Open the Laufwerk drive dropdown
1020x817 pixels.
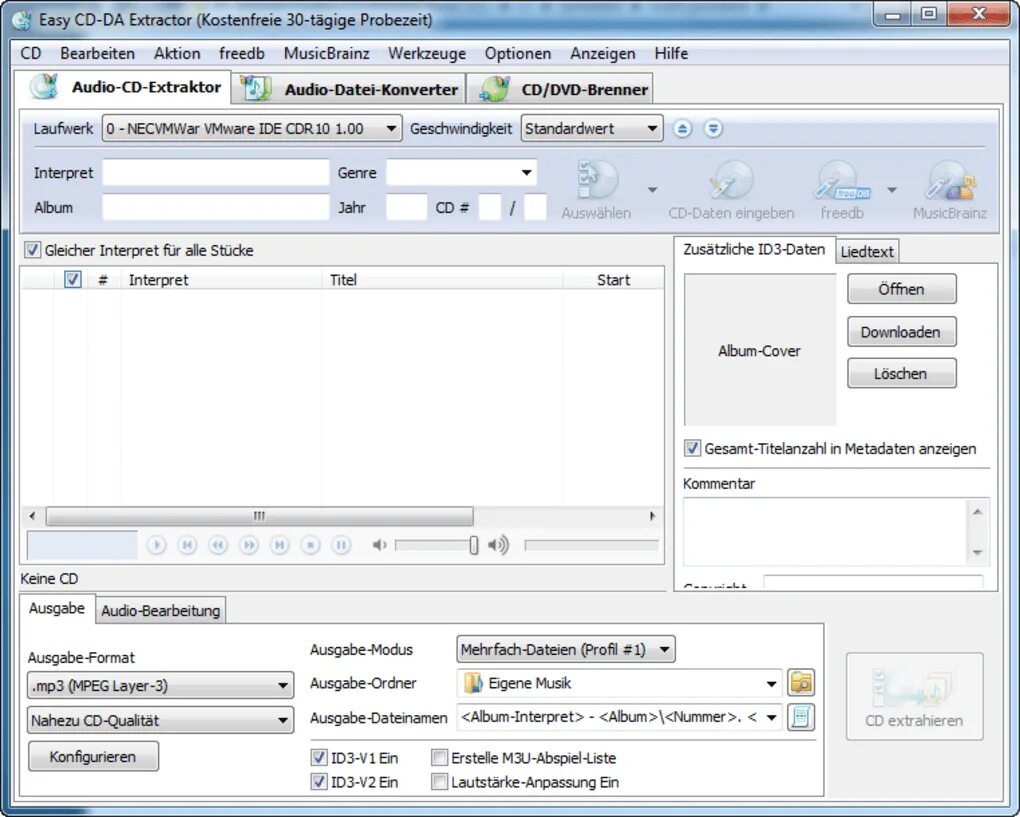[252, 128]
